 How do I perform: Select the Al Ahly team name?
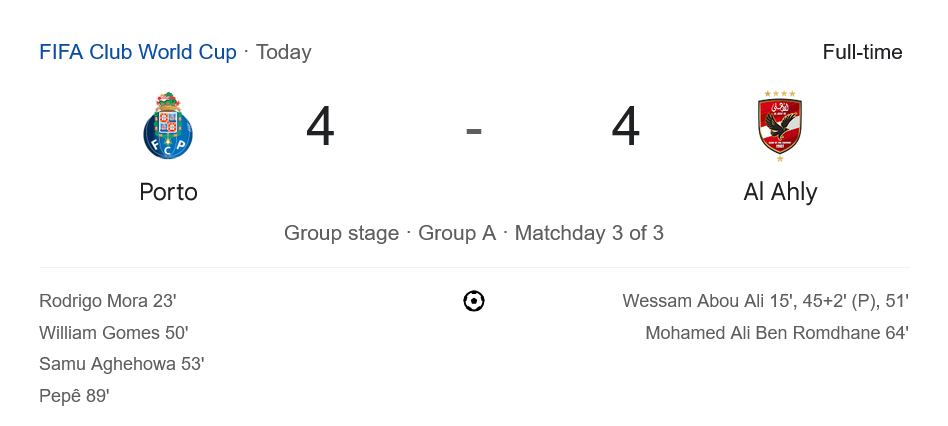[x=780, y=192]
